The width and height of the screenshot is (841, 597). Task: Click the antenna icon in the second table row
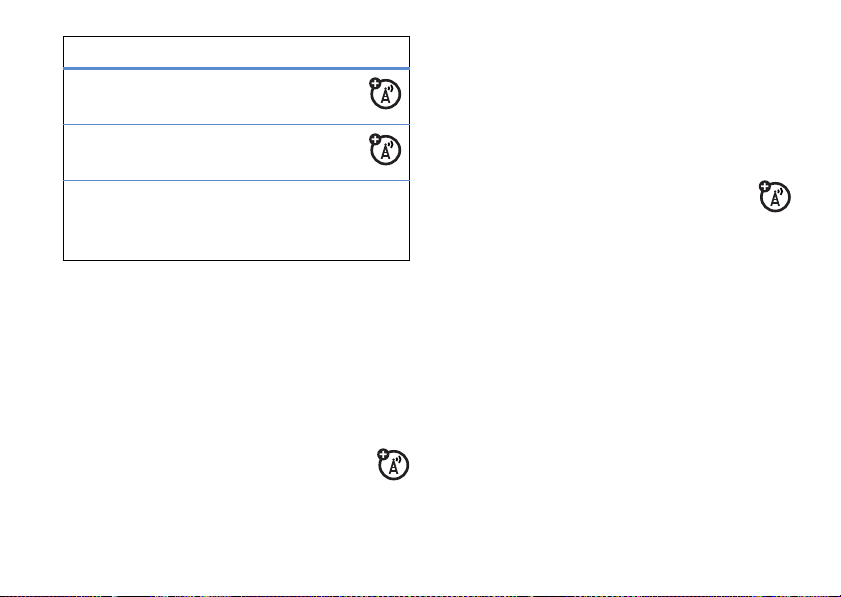(x=382, y=151)
